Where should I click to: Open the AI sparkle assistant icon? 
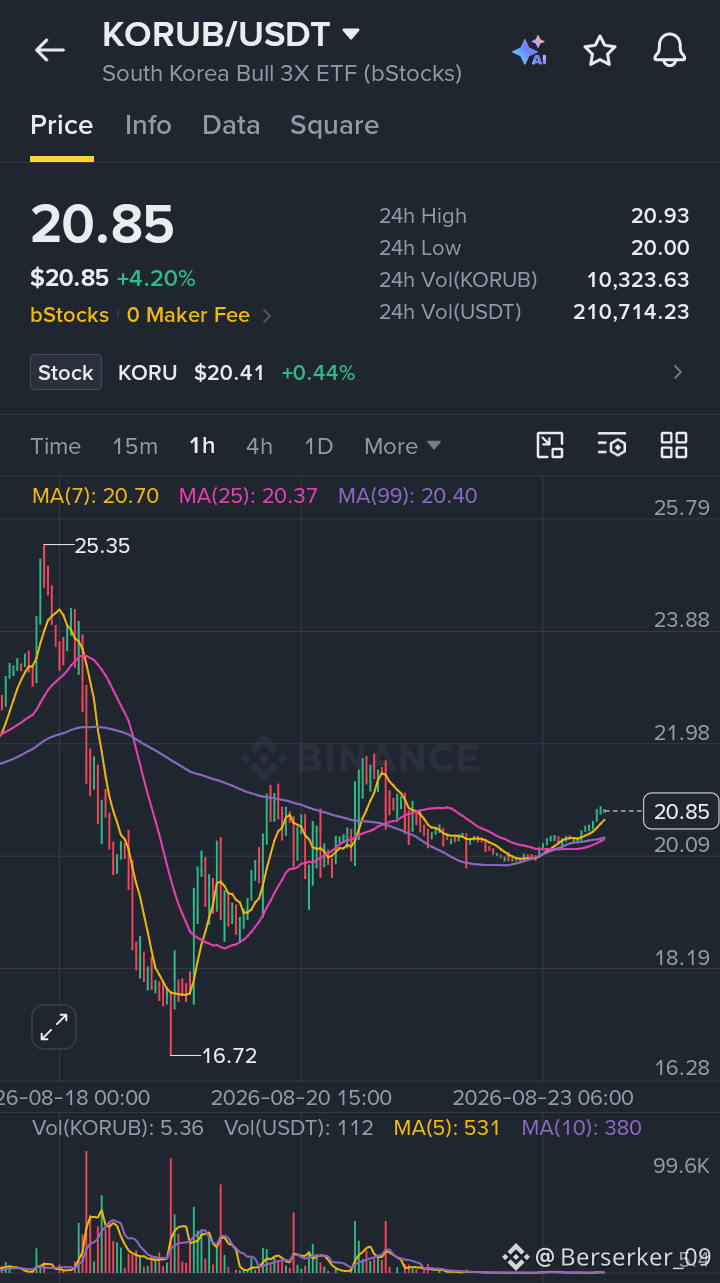click(x=529, y=50)
